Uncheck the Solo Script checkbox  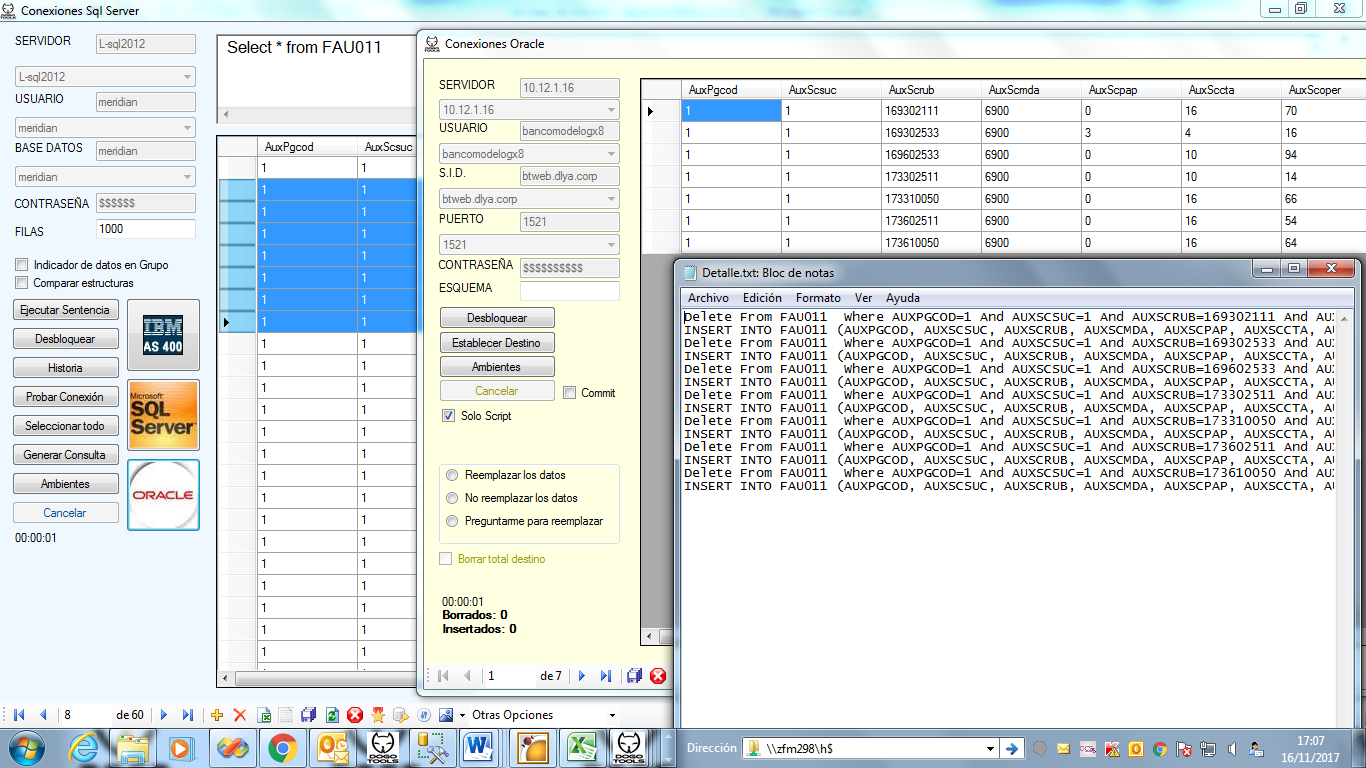(448, 416)
